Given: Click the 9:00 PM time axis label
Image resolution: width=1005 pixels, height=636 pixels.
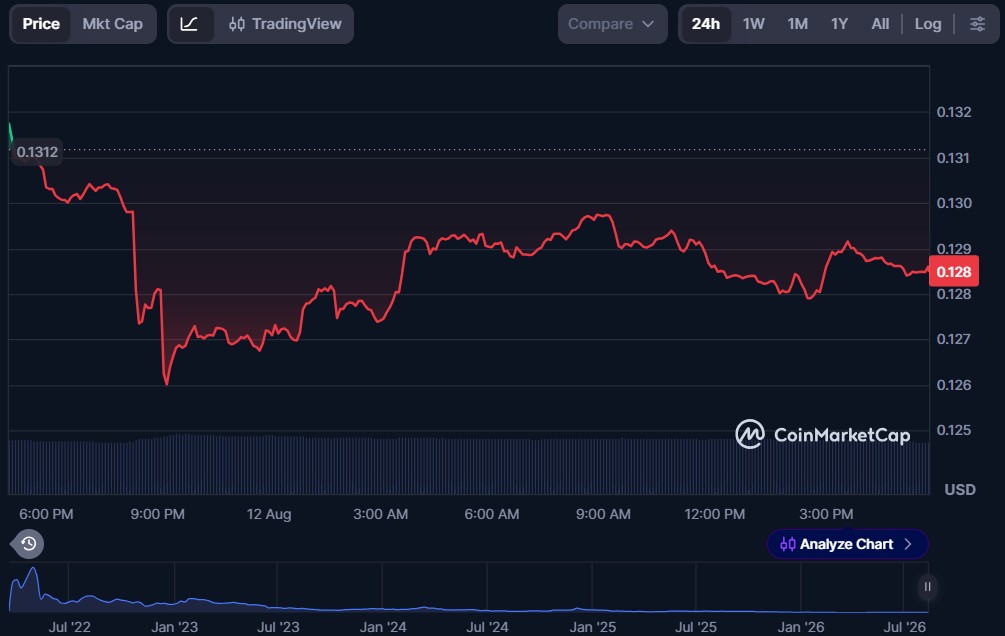Looking at the screenshot, I should (158, 514).
